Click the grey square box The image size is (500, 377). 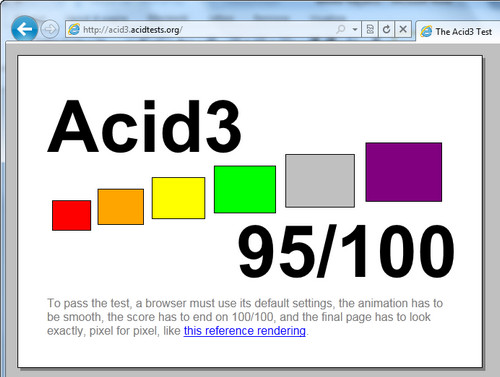point(320,181)
